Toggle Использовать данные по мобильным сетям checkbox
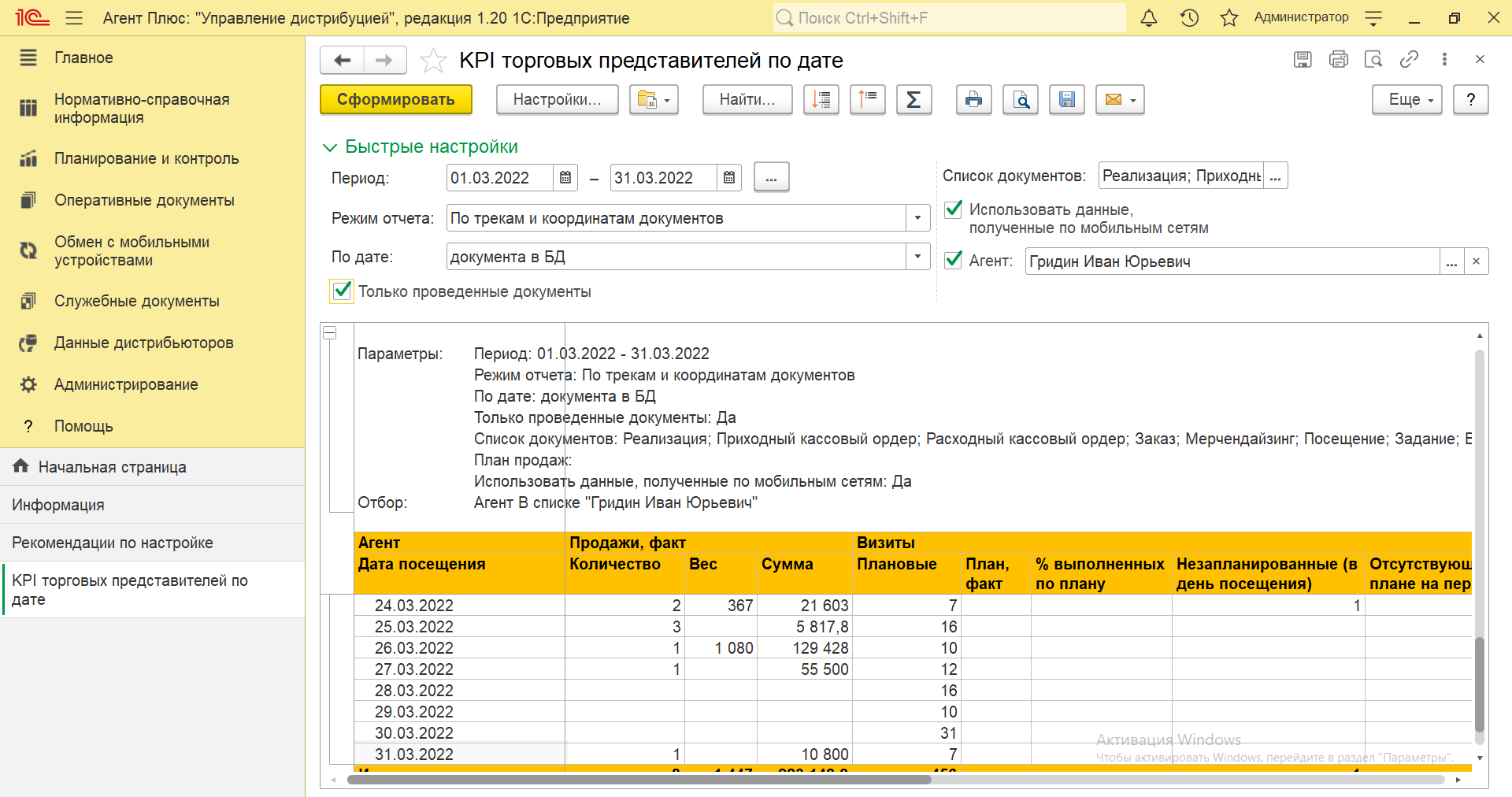The width and height of the screenshot is (1512, 797). (x=953, y=209)
